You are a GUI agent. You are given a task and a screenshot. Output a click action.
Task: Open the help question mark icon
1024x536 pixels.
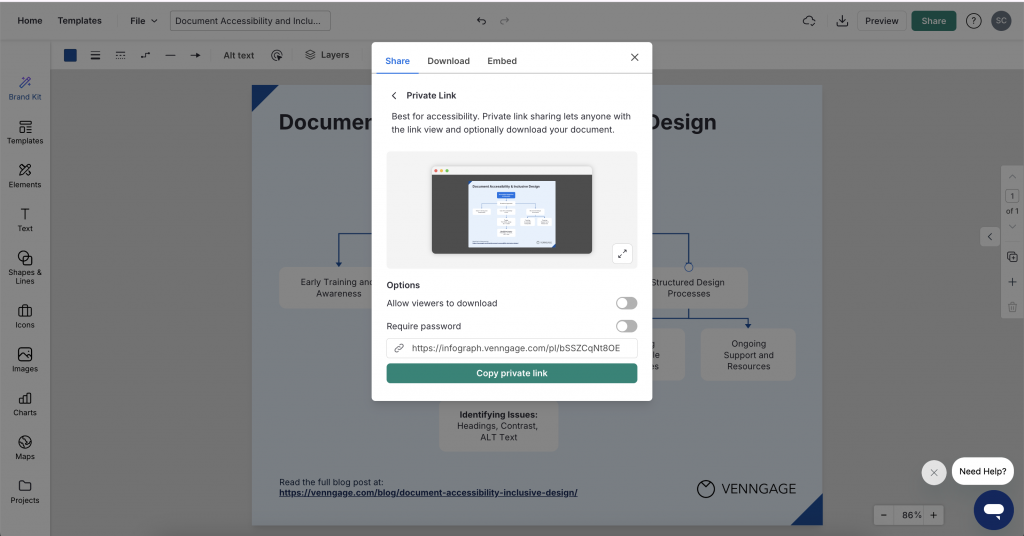pyautogui.click(x=974, y=21)
